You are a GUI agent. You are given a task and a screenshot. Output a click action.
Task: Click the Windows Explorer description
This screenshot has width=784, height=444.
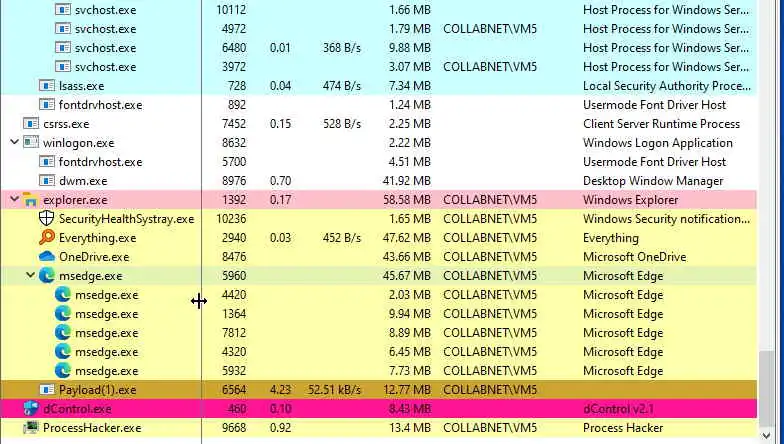pyautogui.click(x=630, y=200)
